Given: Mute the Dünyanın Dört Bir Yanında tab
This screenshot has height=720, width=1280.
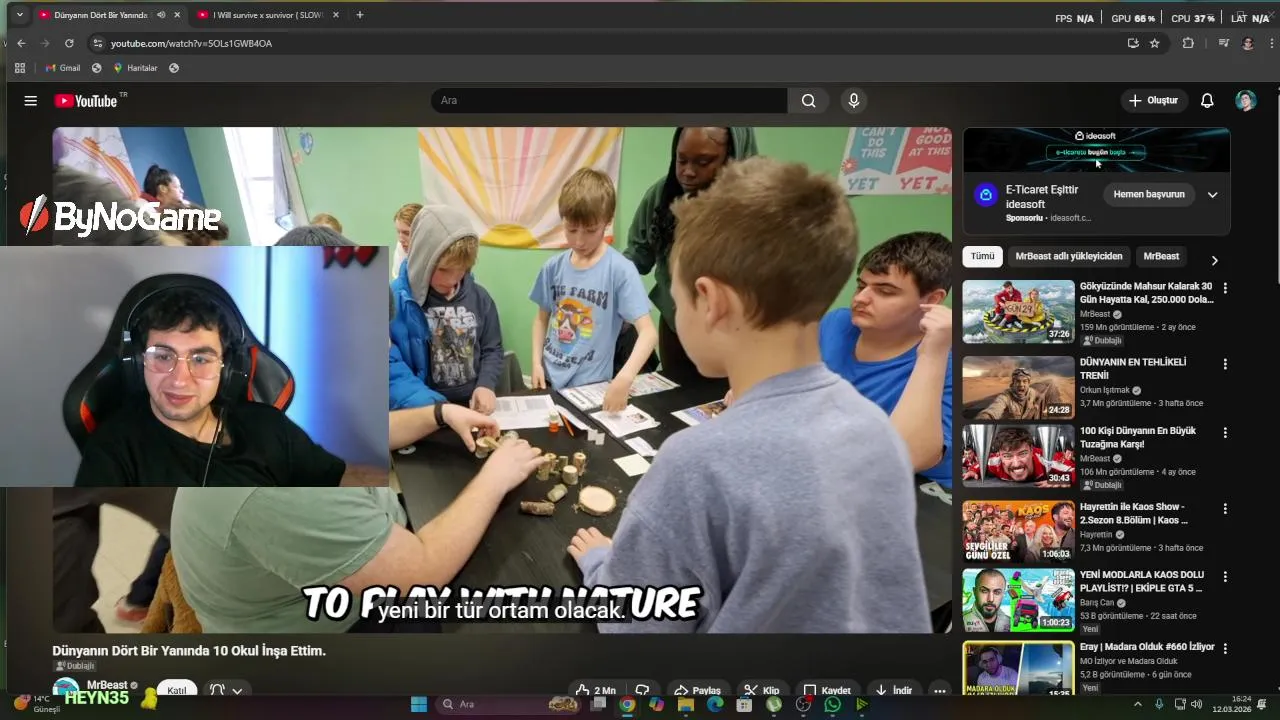Looking at the screenshot, I should [x=161, y=15].
